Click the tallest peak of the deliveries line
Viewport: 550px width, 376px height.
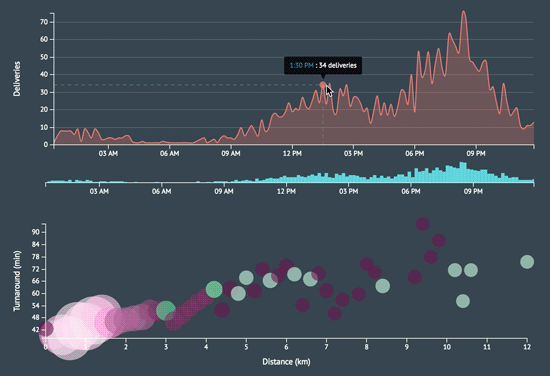[463, 12]
